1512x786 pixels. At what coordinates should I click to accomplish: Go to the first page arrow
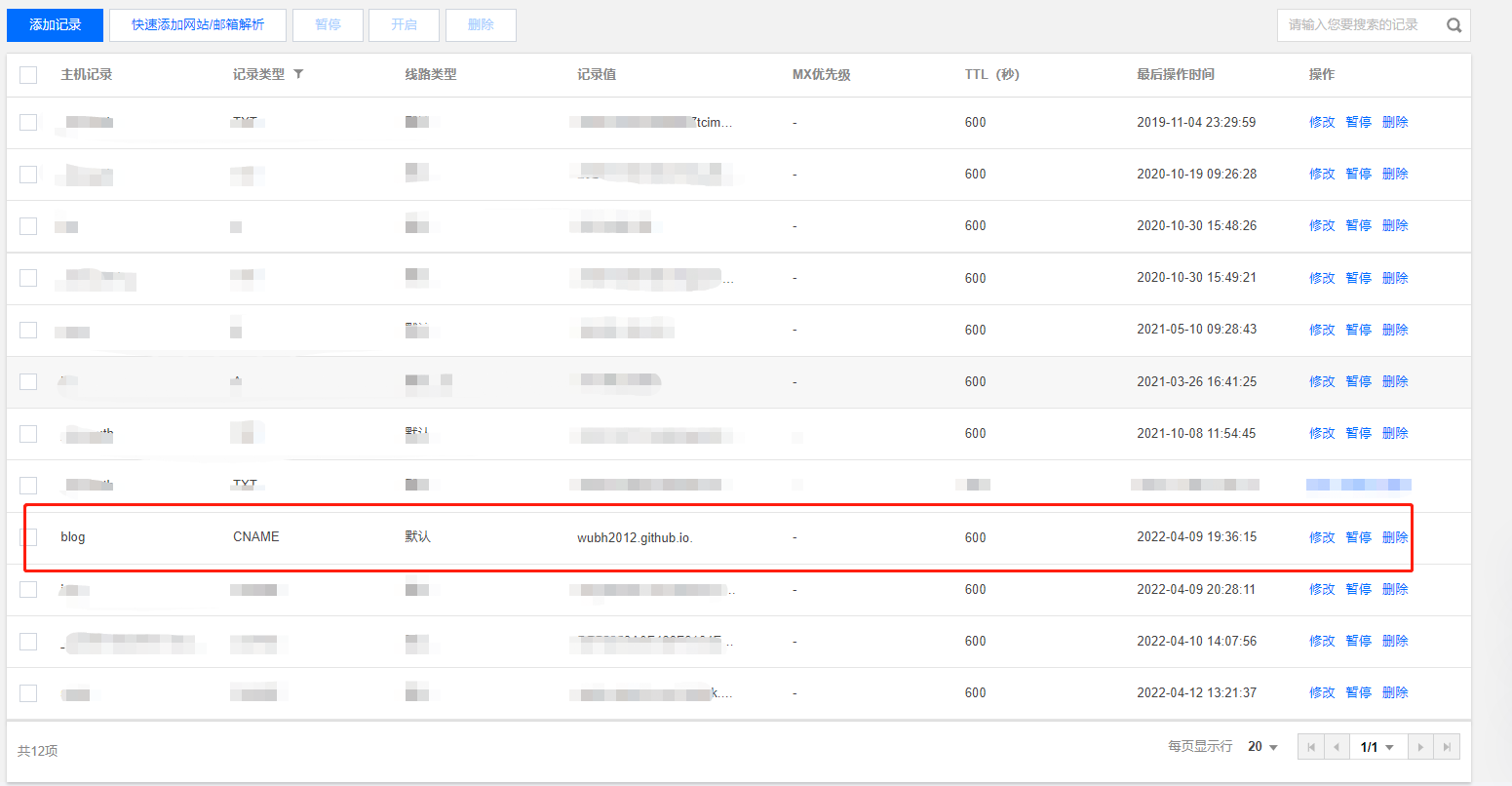pyautogui.click(x=1311, y=747)
